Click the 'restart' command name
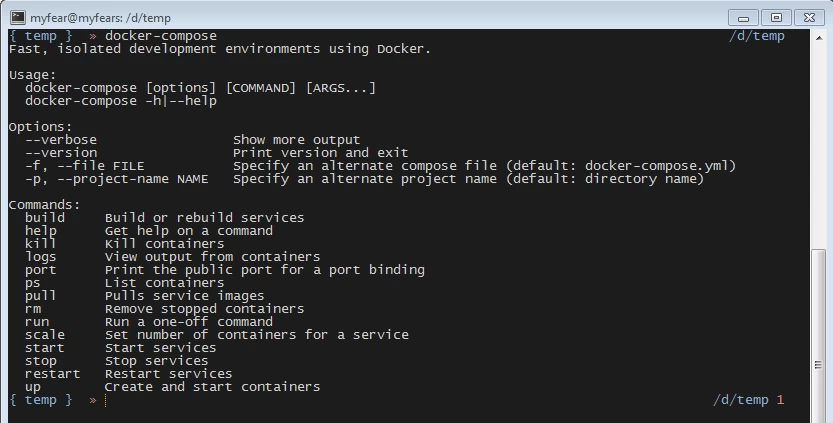The image size is (833, 423). tap(53, 374)
